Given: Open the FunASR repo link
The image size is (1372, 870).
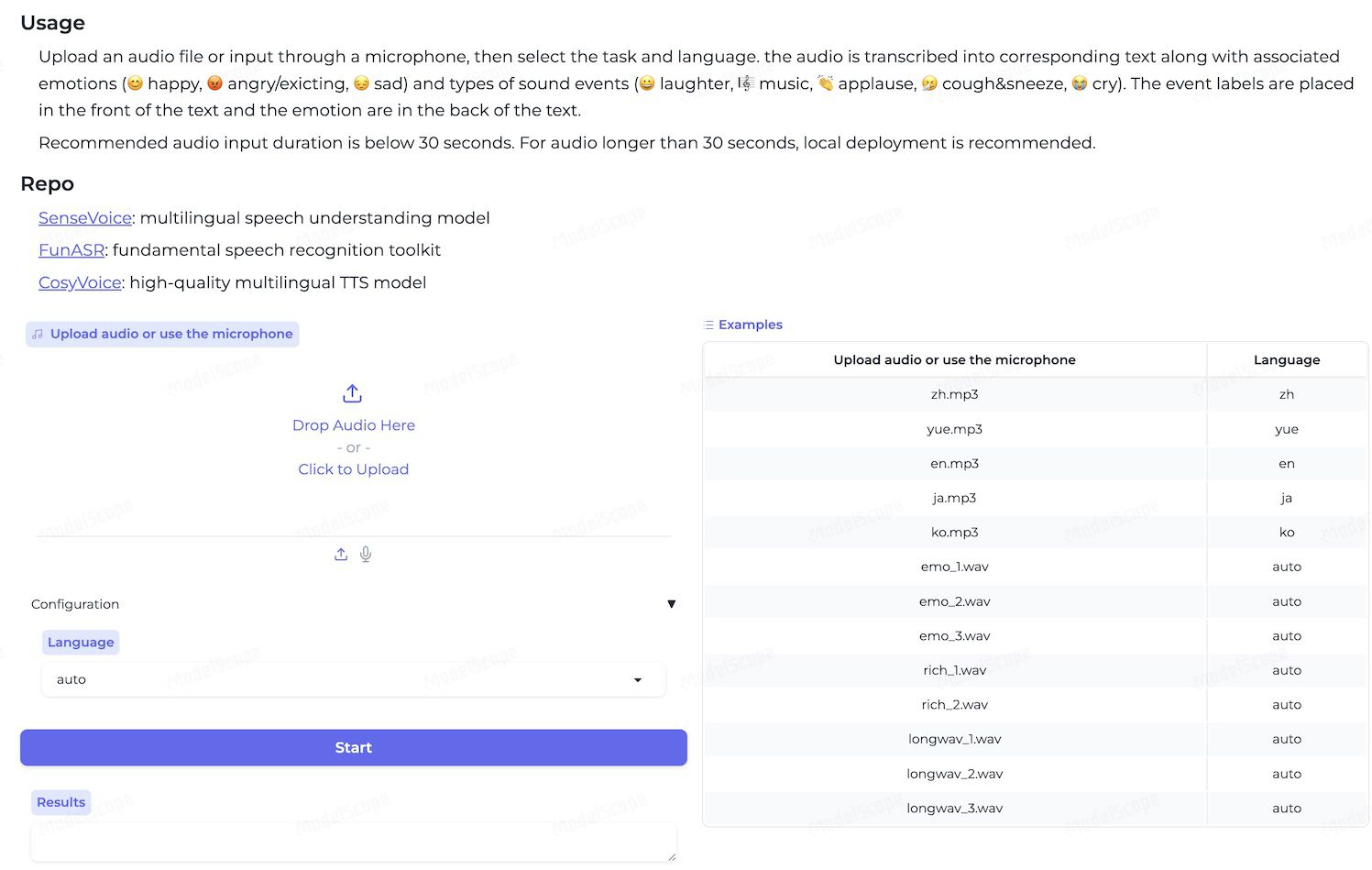Looking at the screenshot, I should [x=71, y=250].
